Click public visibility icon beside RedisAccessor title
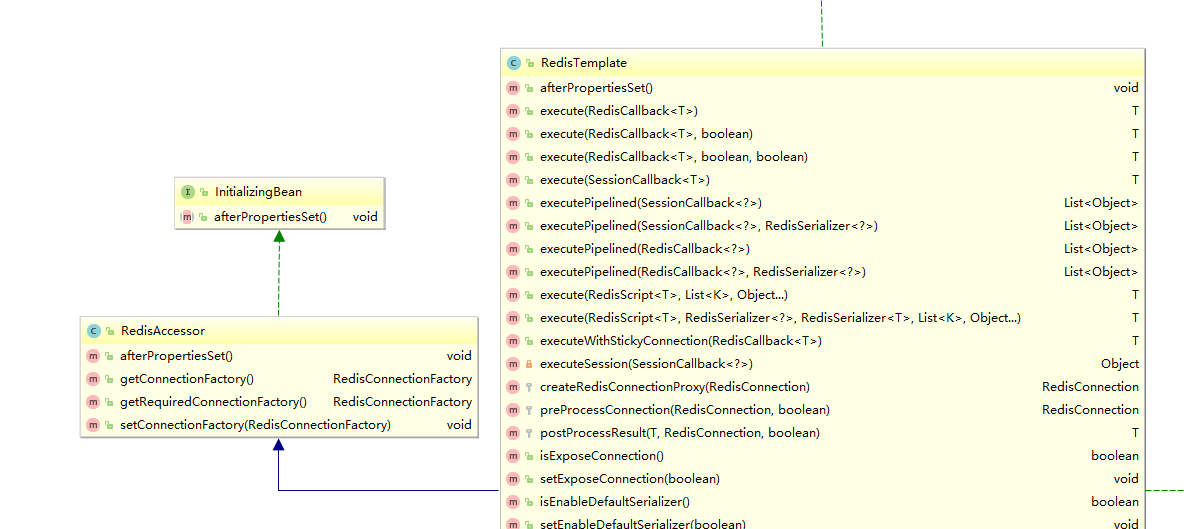The image size is (1184, 529). tap(109, 331)
